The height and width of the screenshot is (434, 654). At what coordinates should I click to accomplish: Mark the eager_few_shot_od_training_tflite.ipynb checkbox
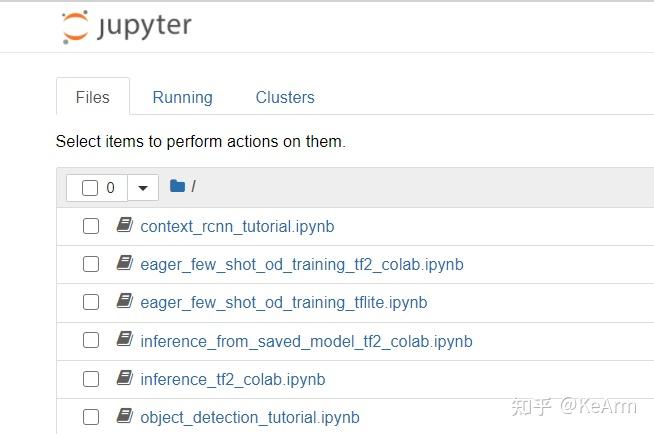(x=91, y=302)
